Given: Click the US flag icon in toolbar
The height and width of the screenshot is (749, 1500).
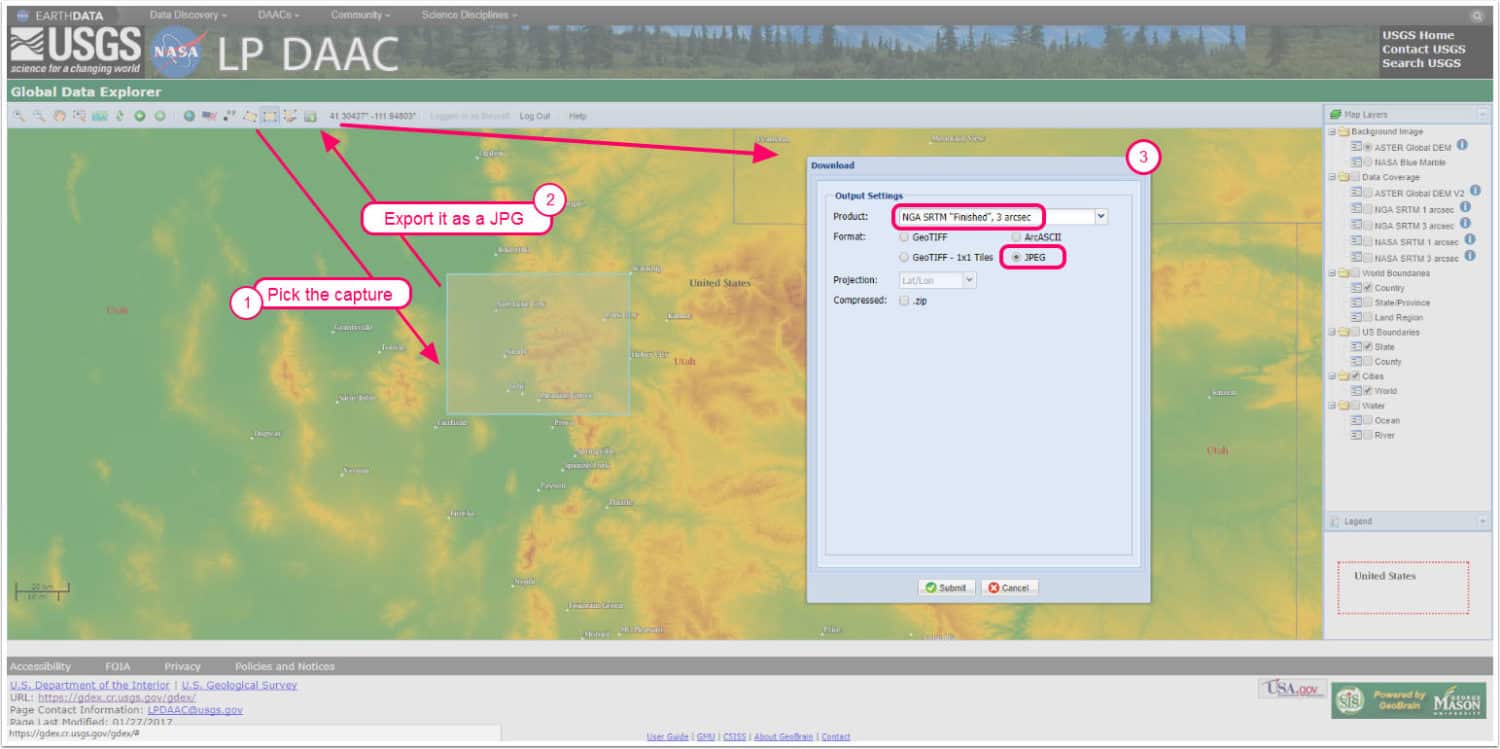Looking at the screenshot, I should coord(208,116).
